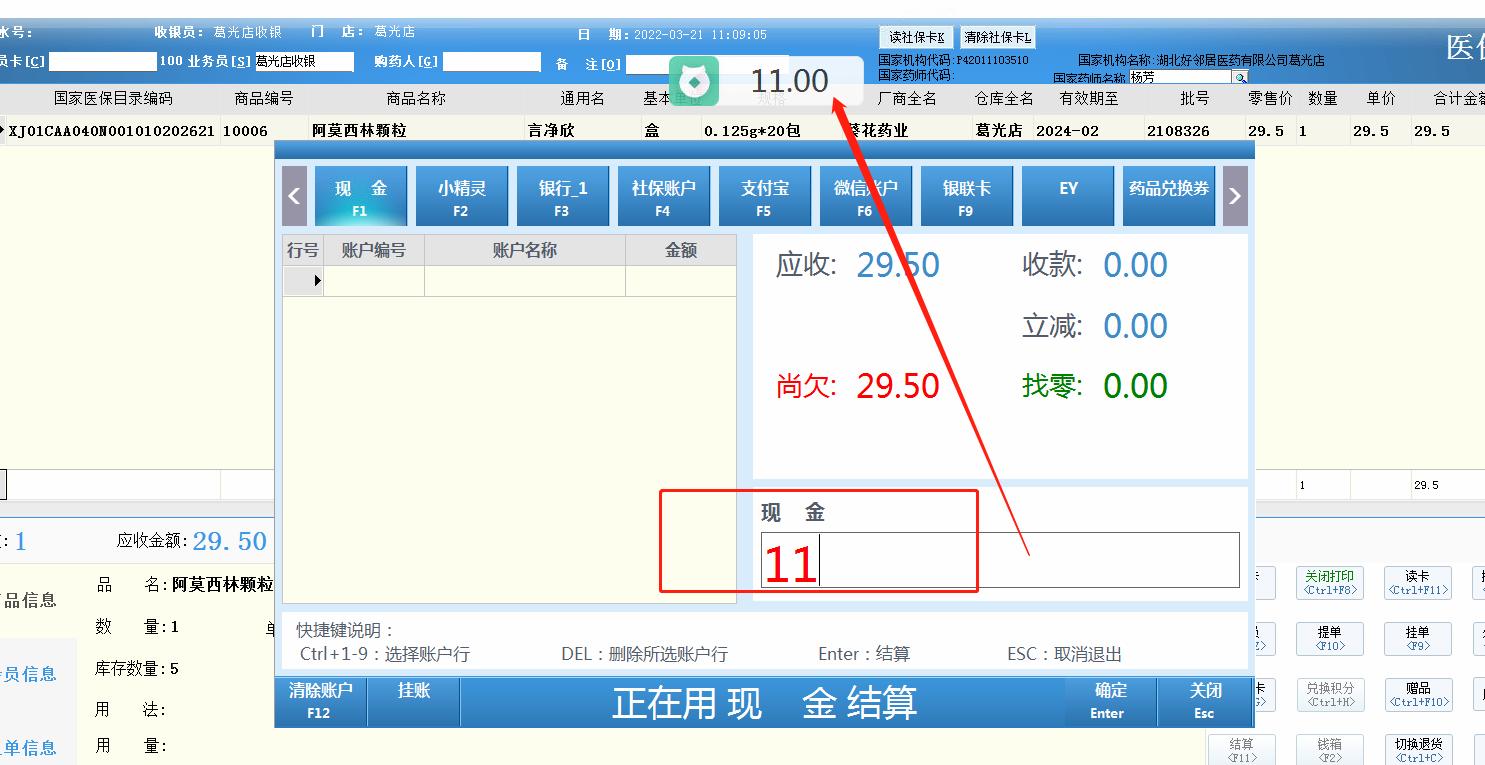This screenshot has width=1485, height=765.
Task: Click the 数量 column header
Action: [1323, 99]
